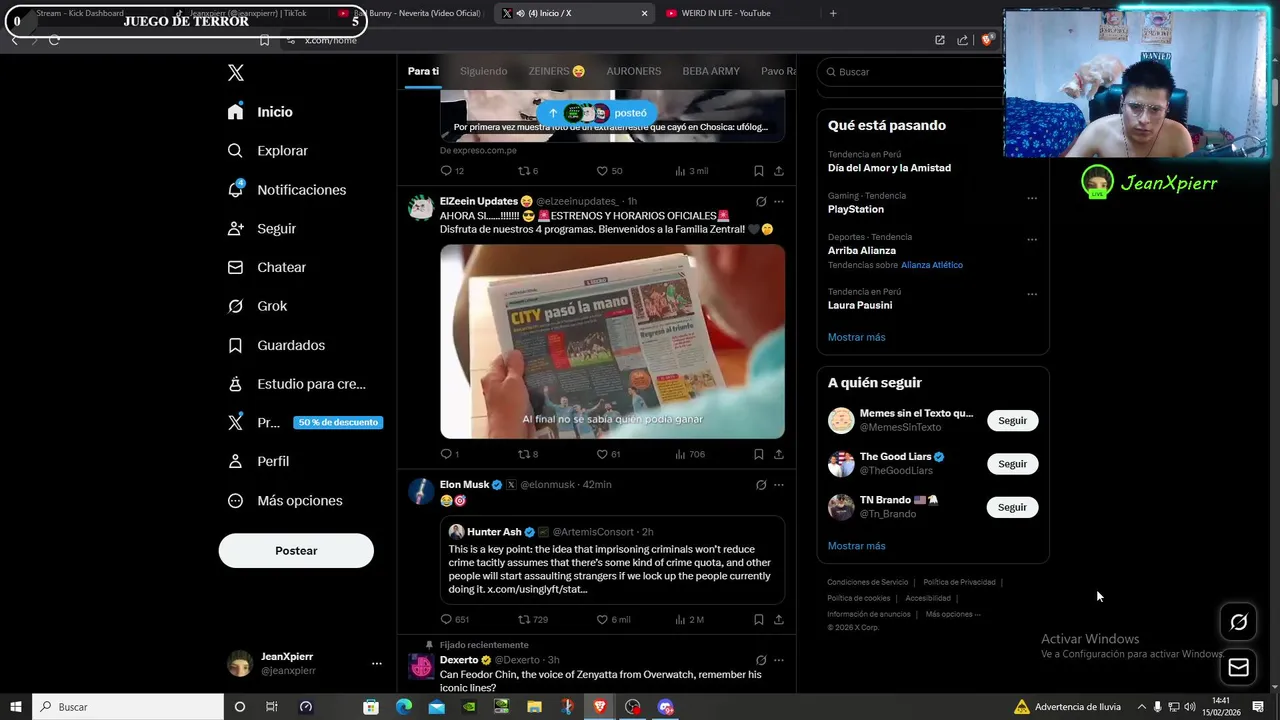Like the expreso.com.pe post
This screenshot has width=1280, height=720.
[602, 171]
